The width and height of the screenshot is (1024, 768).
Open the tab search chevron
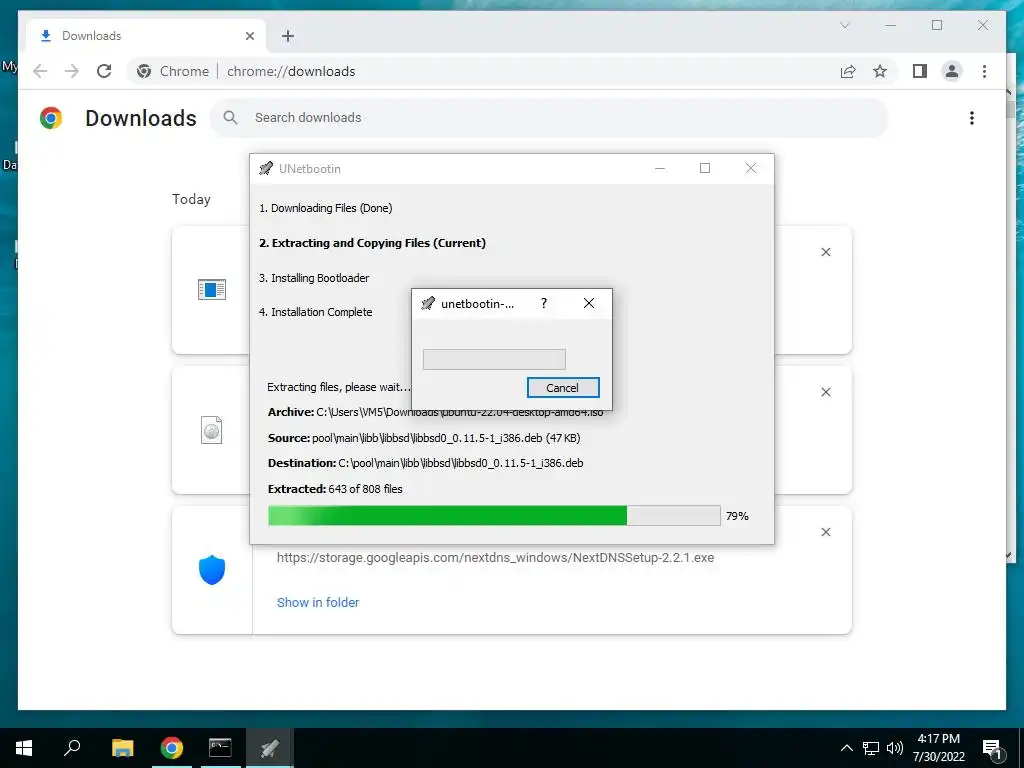(844, 25)
